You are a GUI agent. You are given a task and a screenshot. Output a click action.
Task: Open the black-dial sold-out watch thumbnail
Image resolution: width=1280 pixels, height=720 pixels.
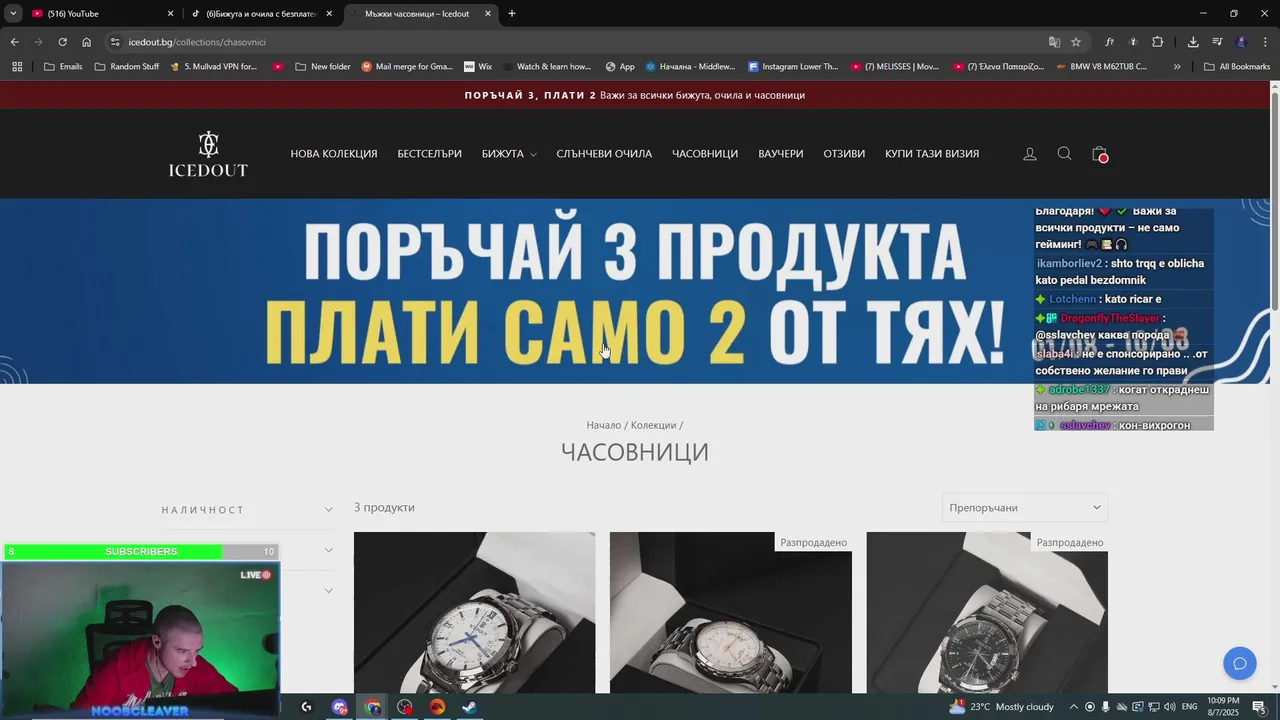(x=987, y=612)
